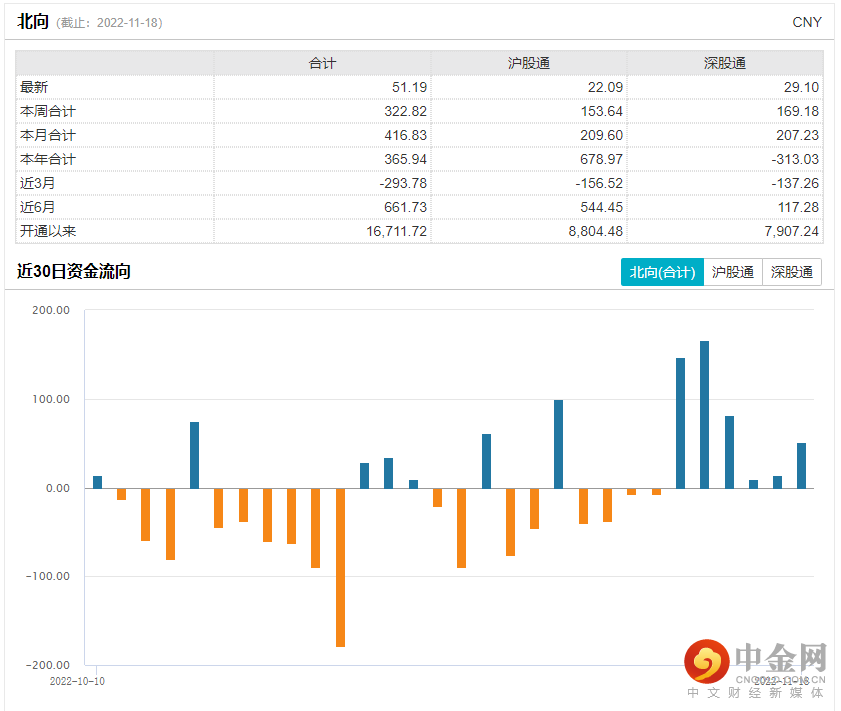The width and height of the screenshot is (841, 711).
Task: Click the 深股通 column header in the table
Action: coord(725,63)
